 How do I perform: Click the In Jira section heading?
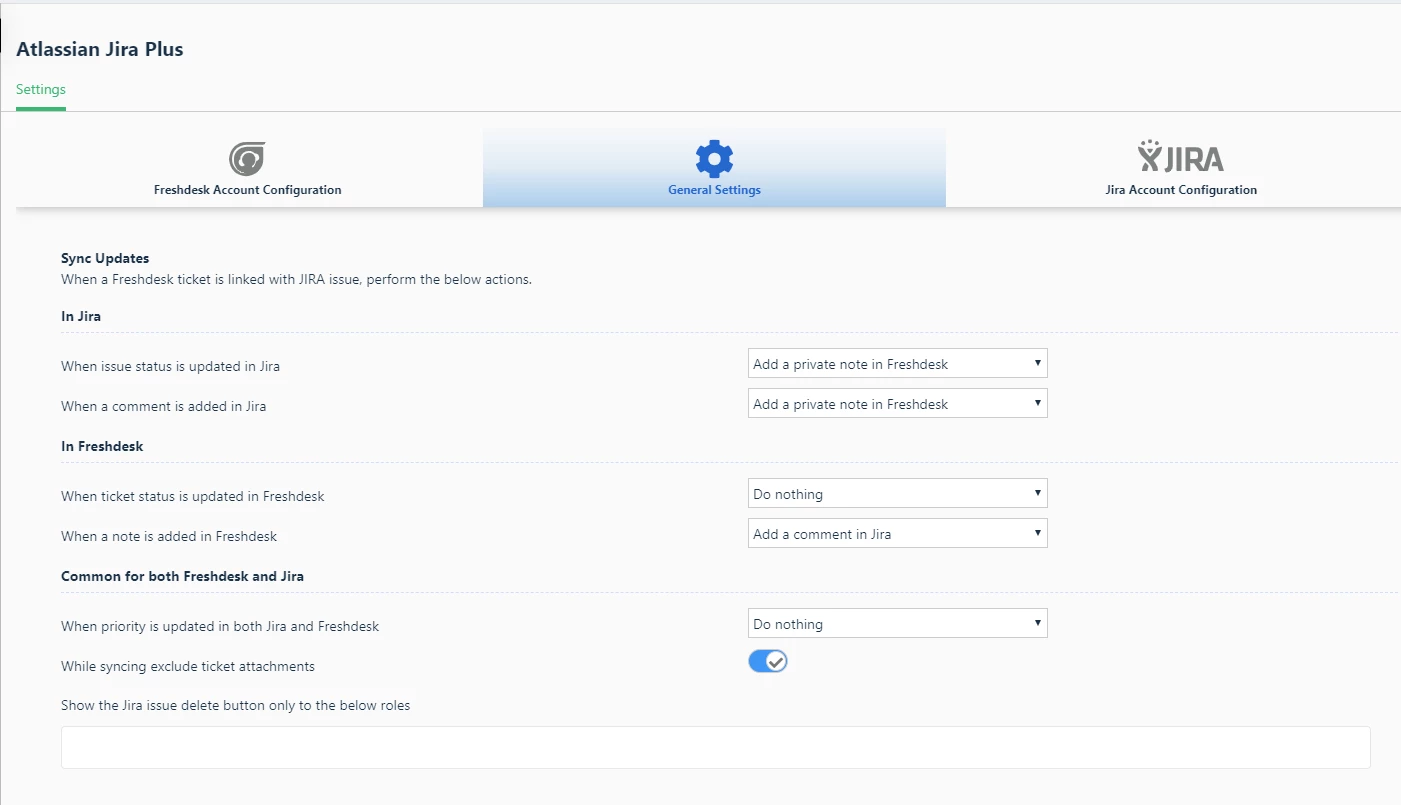81,316
